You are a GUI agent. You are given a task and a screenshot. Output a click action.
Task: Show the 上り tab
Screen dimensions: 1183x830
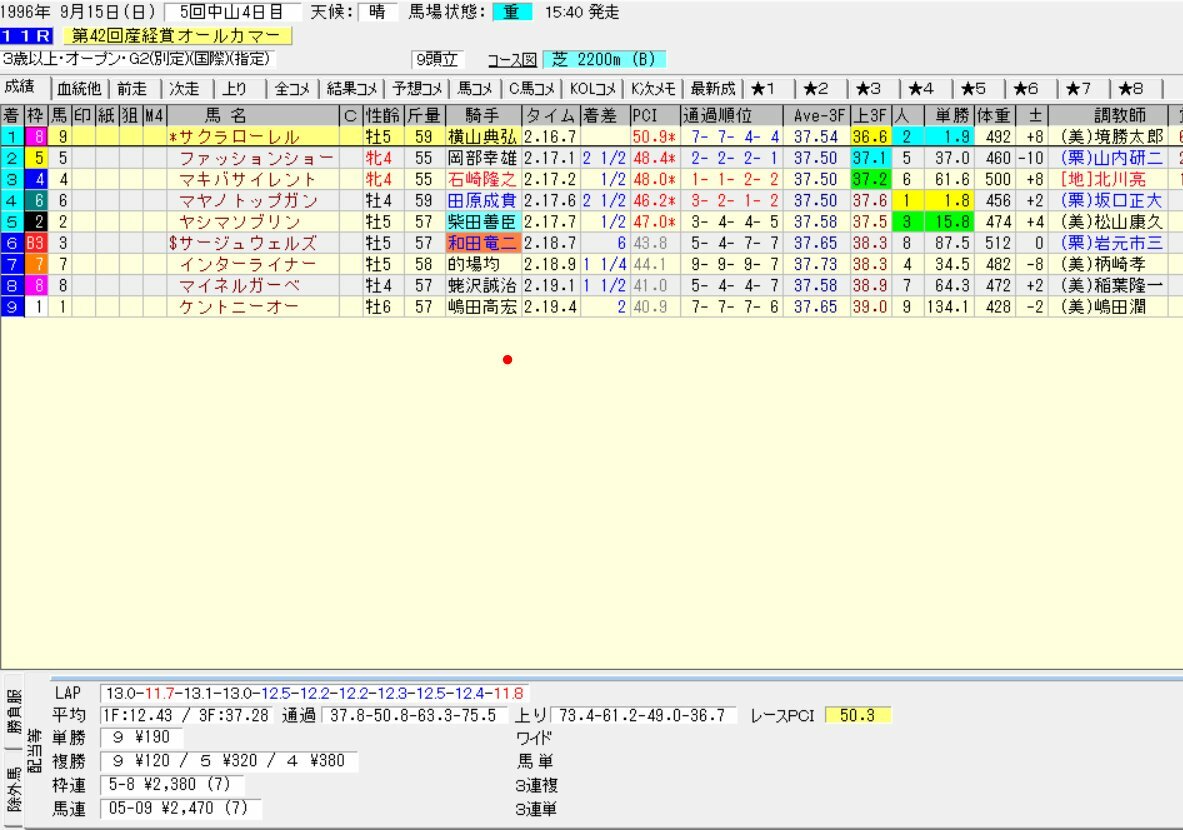[x=235, y=89]
